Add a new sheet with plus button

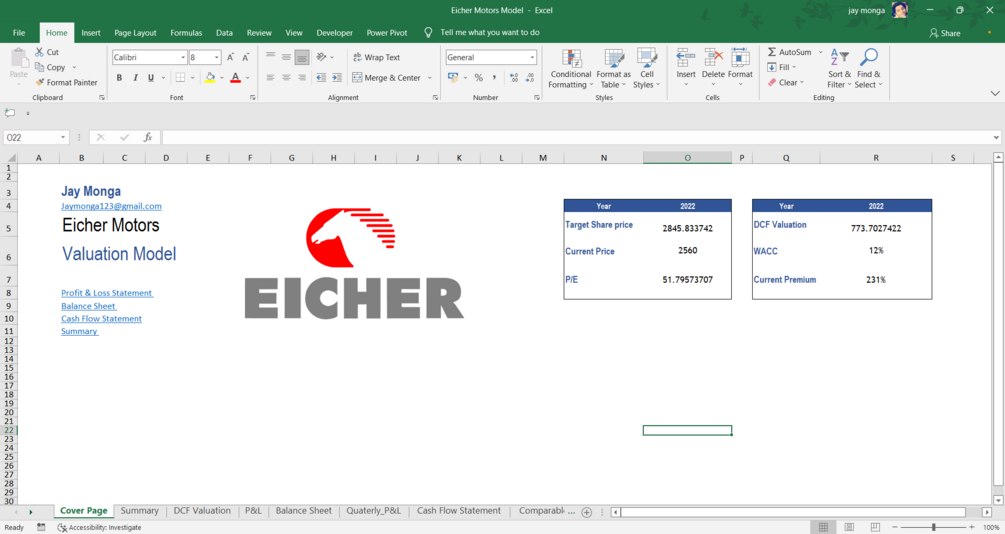click(586, 512)
